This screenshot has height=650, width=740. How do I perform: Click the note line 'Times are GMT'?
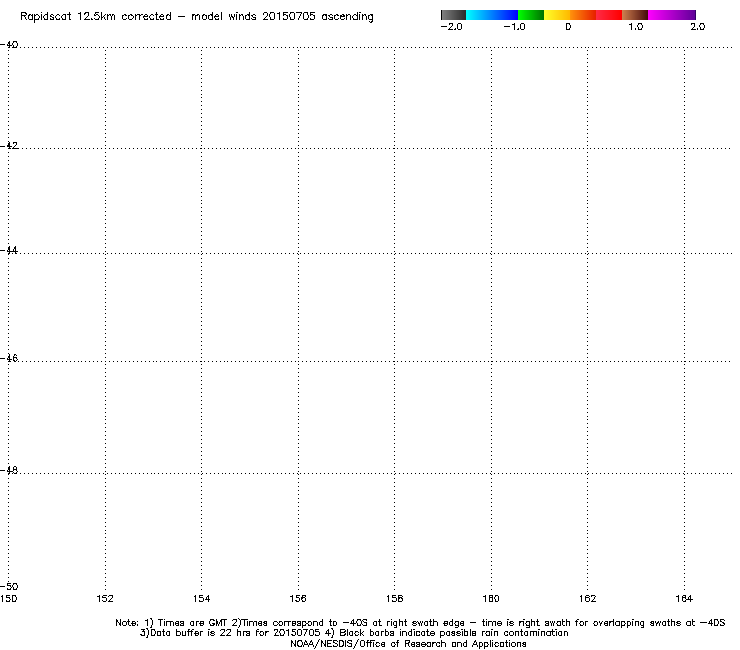[193, 623]
